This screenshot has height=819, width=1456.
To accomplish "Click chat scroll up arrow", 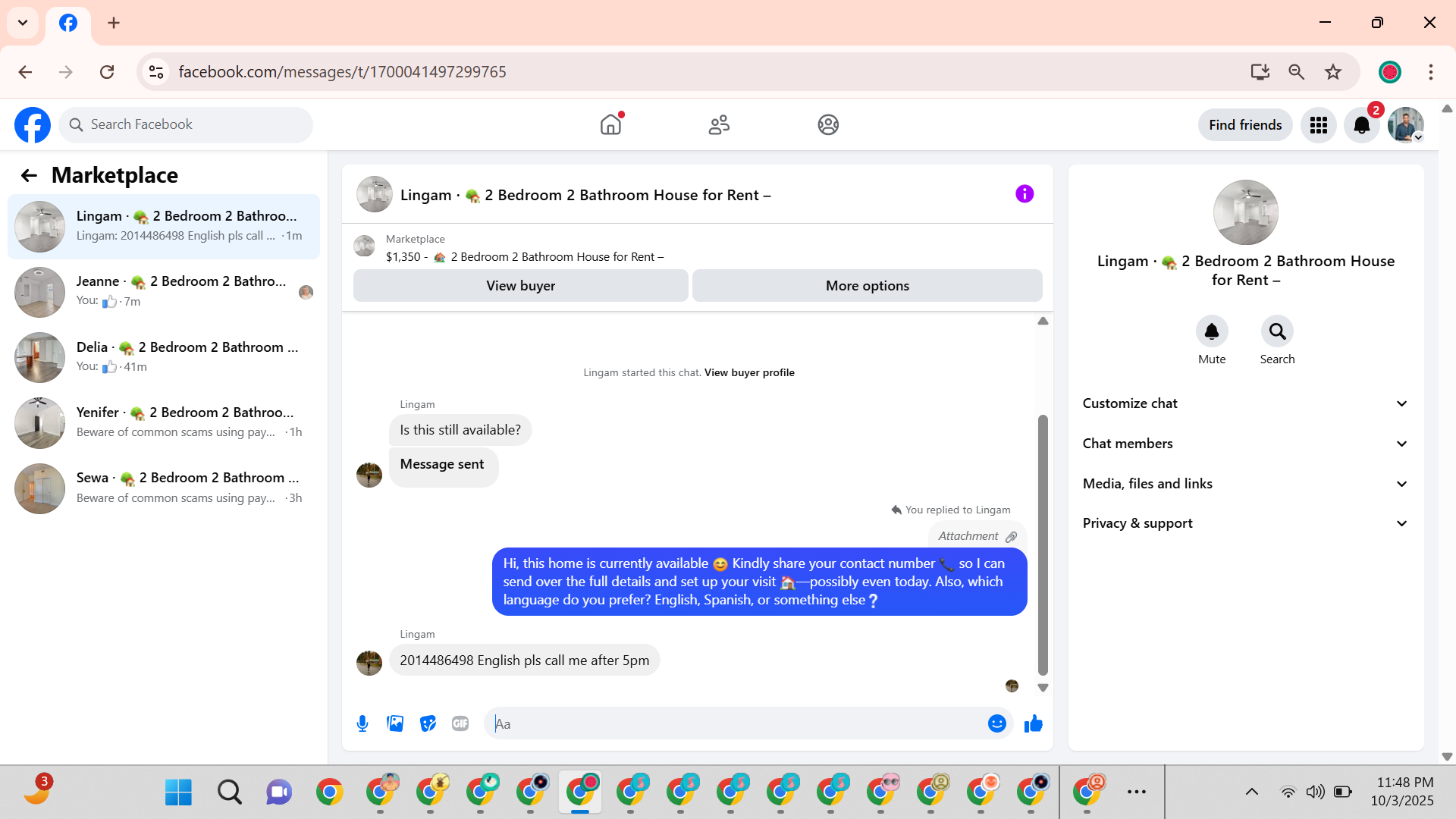I will coord(1043,322).
